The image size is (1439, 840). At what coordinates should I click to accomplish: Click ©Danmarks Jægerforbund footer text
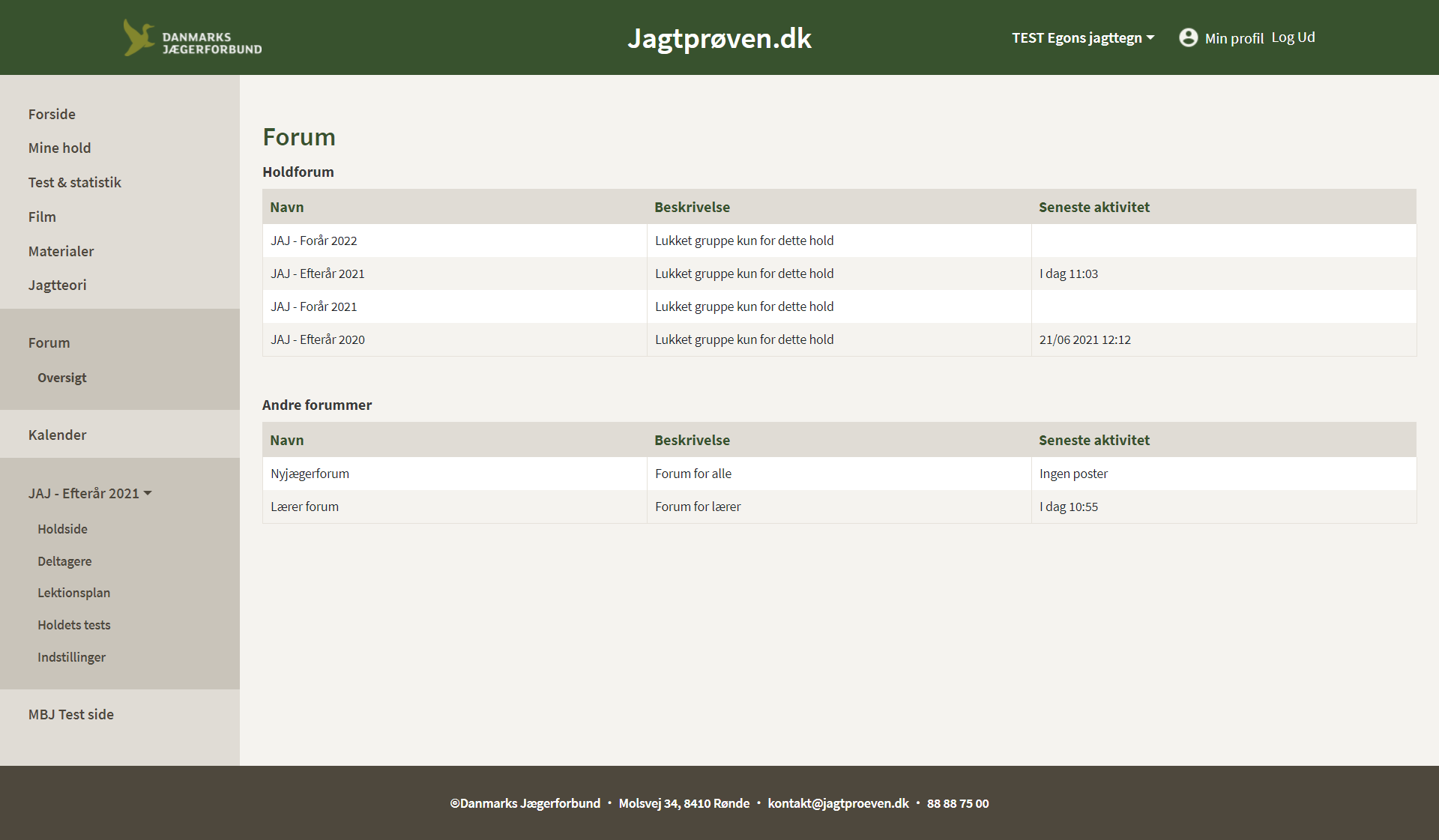pos(525,803)
